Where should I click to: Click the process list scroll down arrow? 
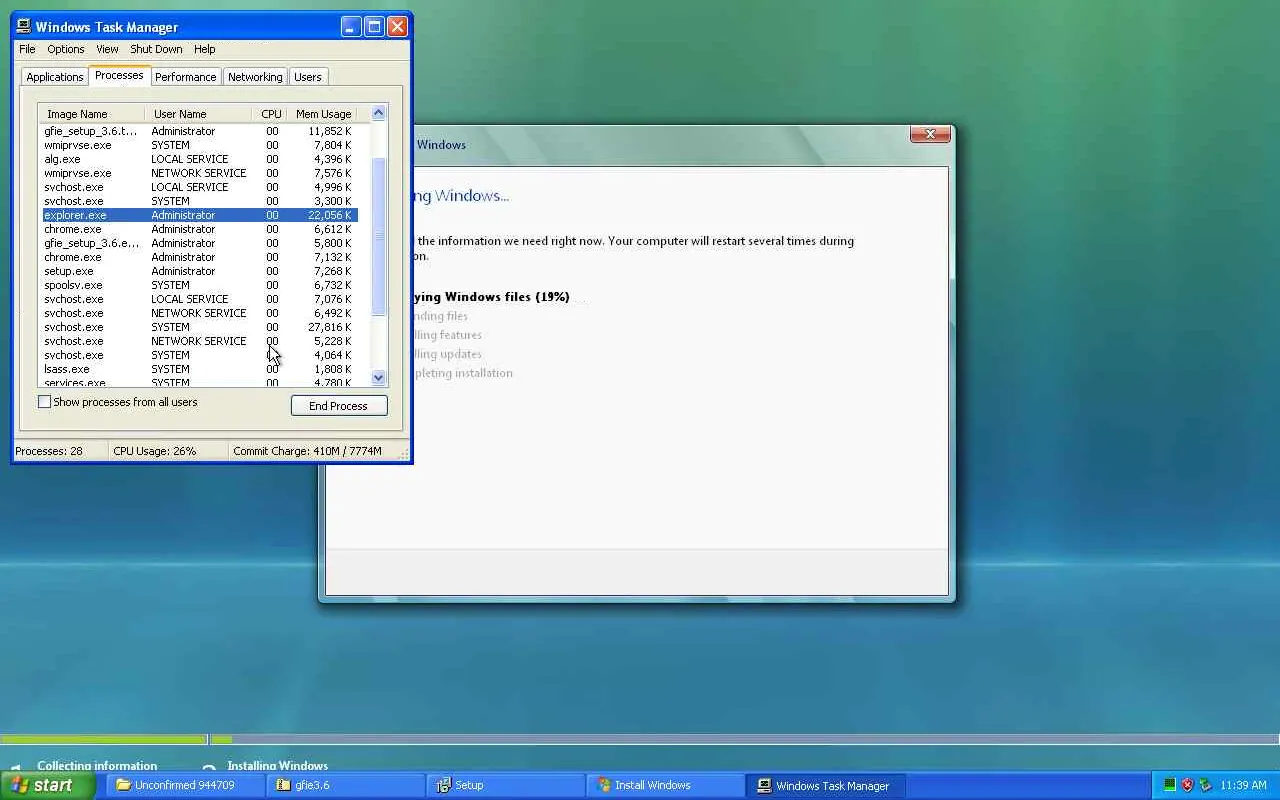point(378,378)
